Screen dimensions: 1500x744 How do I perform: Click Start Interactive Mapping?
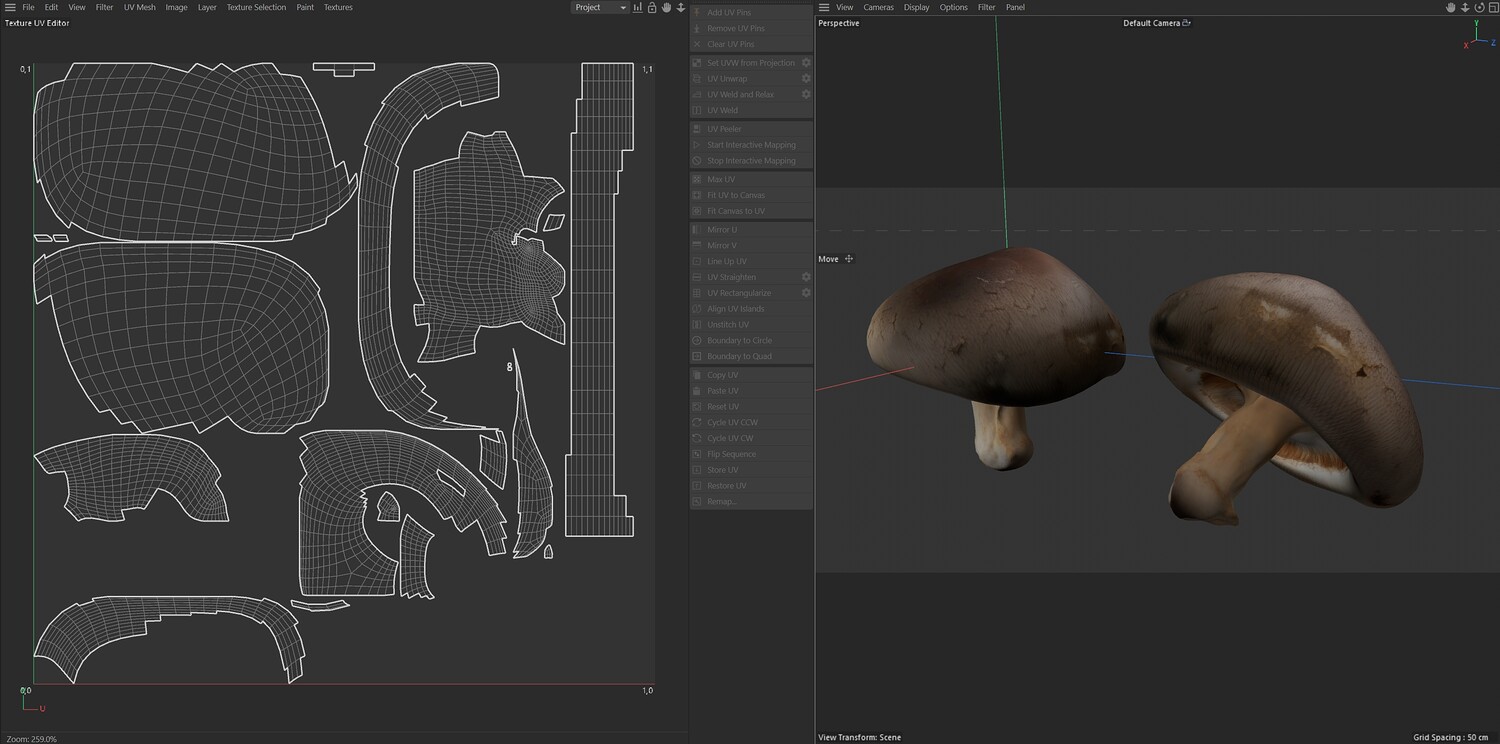click(751, 145)
